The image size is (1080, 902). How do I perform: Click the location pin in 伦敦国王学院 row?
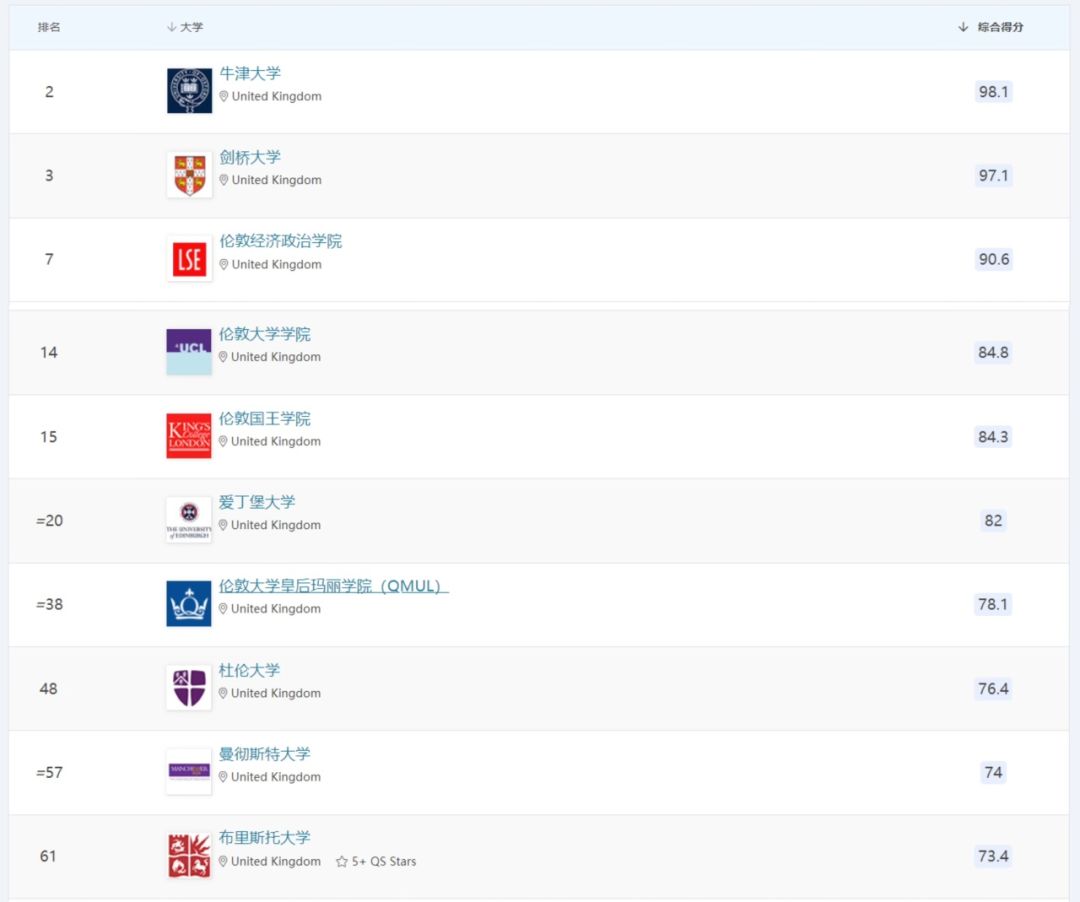click(223, 441)
